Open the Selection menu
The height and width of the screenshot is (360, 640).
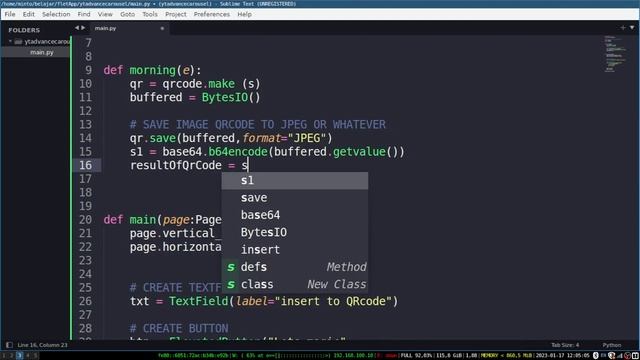[56, 14]
